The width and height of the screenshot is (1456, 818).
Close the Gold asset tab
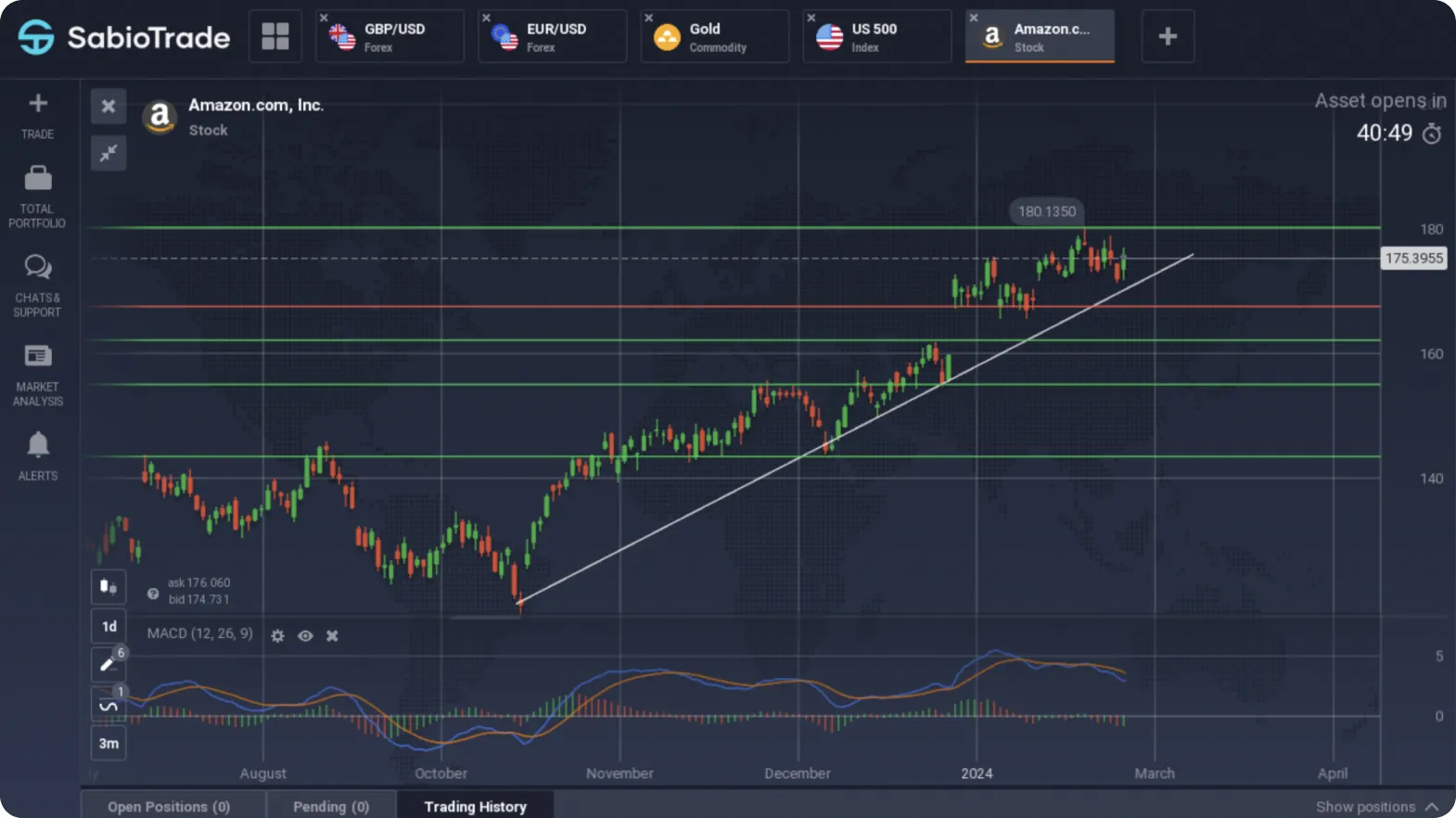pos(648,18)
